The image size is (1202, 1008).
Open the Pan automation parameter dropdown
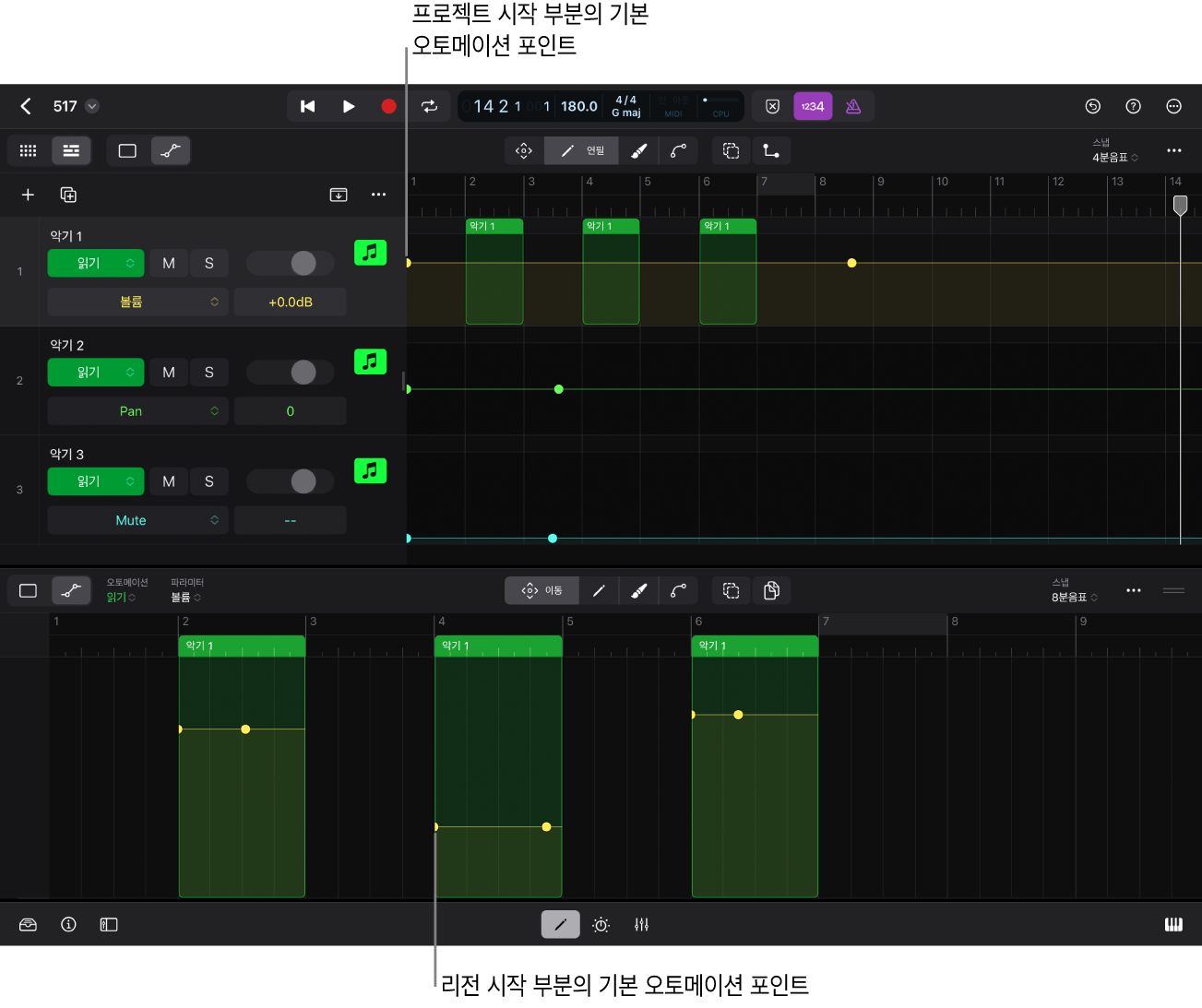[x=138, y=411]
